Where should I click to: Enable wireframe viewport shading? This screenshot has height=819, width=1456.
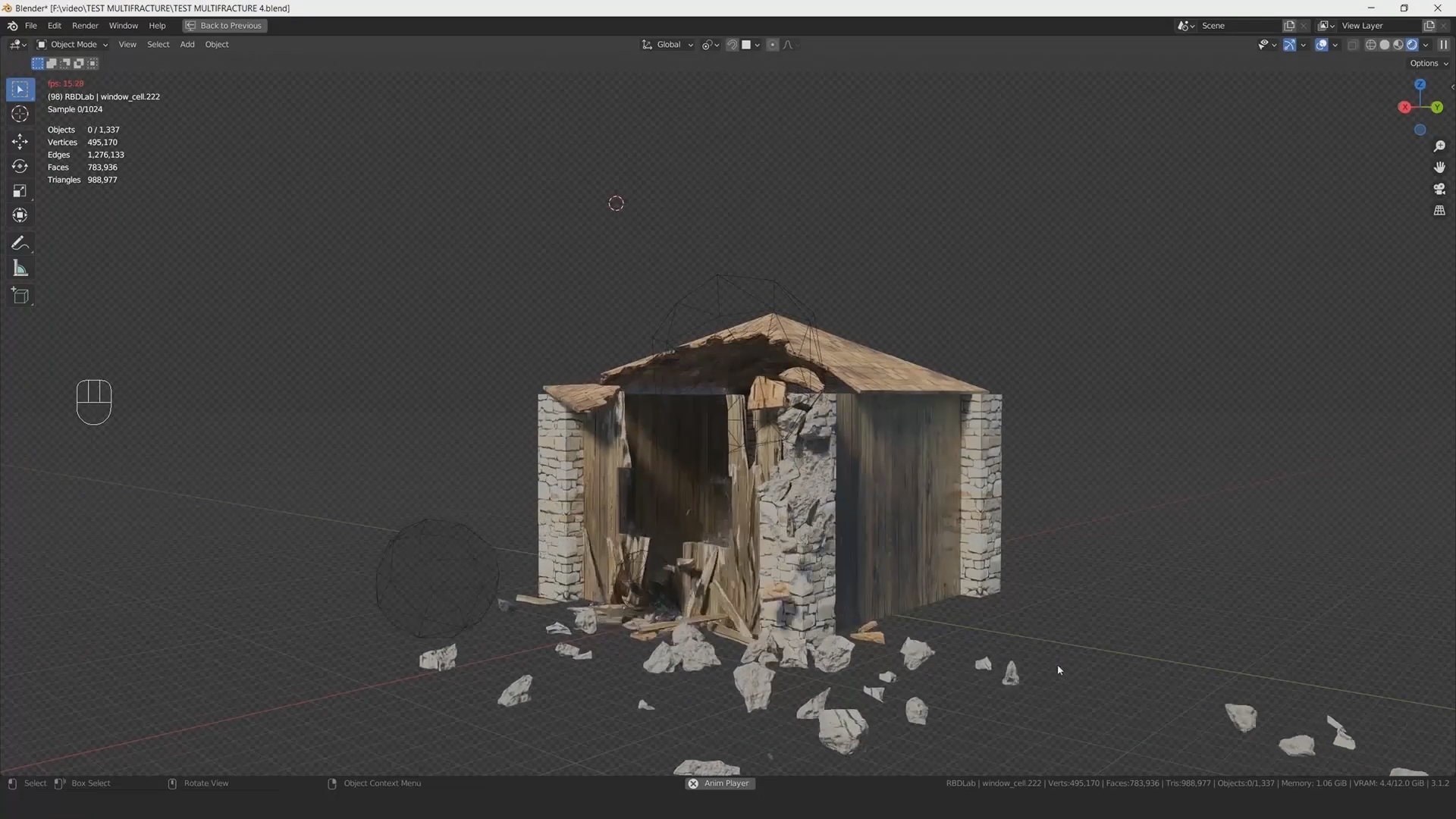[1370, 45]
